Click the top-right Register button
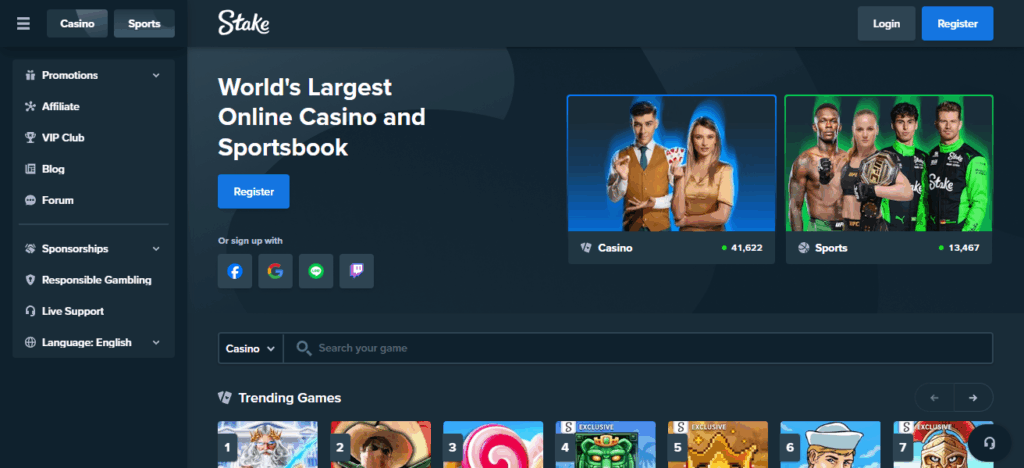 (957, 23)
